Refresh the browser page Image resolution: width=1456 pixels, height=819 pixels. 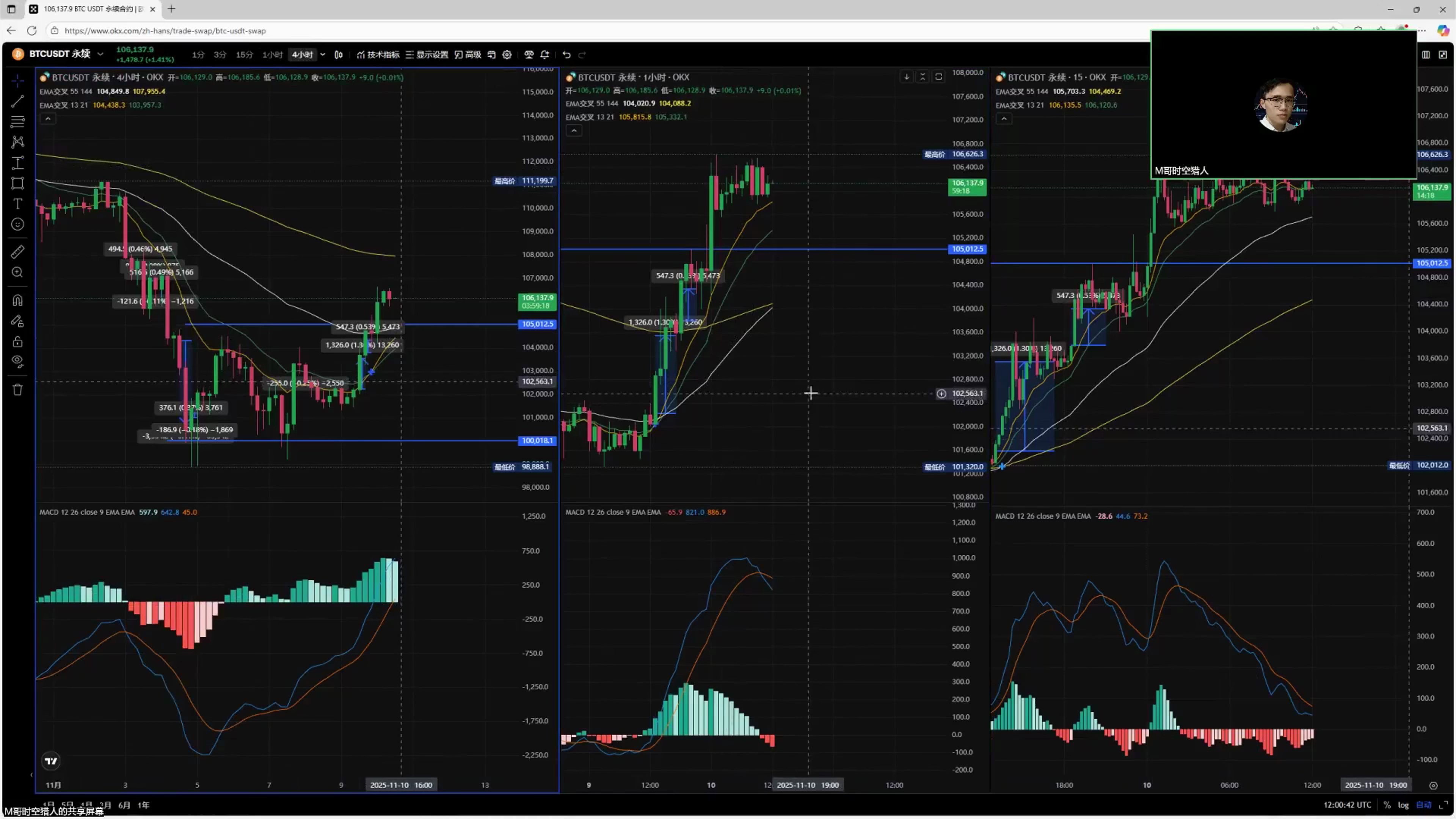click(31, 30)
